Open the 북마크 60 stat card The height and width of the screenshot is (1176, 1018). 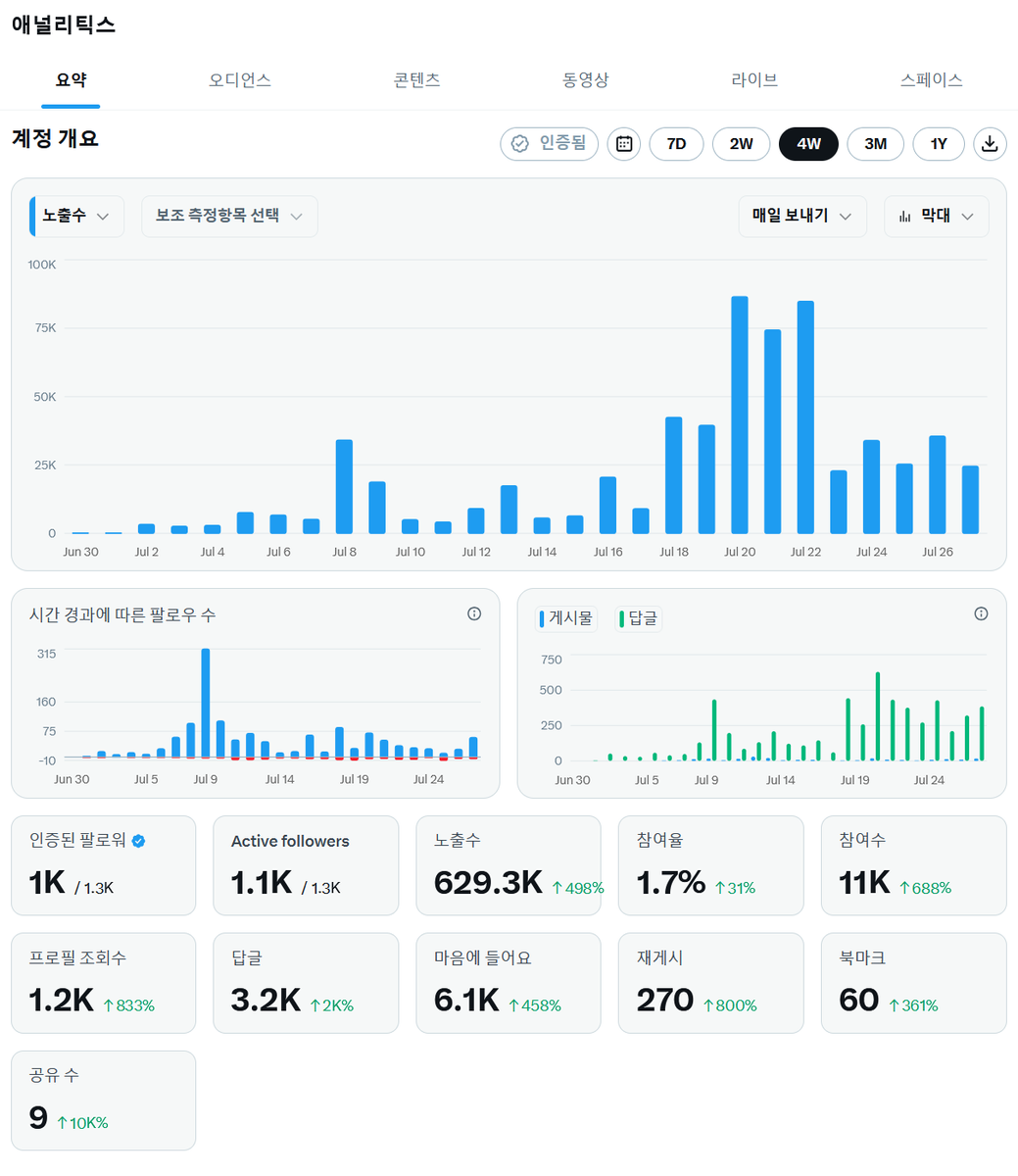tap(913, 983)
